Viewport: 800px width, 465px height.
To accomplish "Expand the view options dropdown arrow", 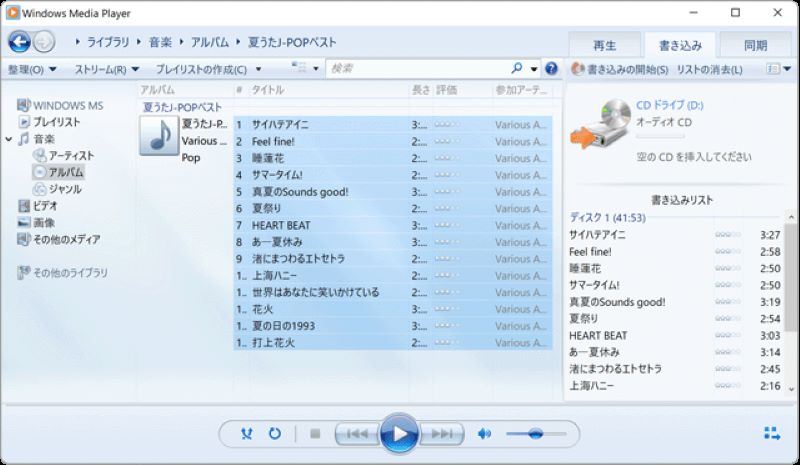I will click(x=316, y=69).
